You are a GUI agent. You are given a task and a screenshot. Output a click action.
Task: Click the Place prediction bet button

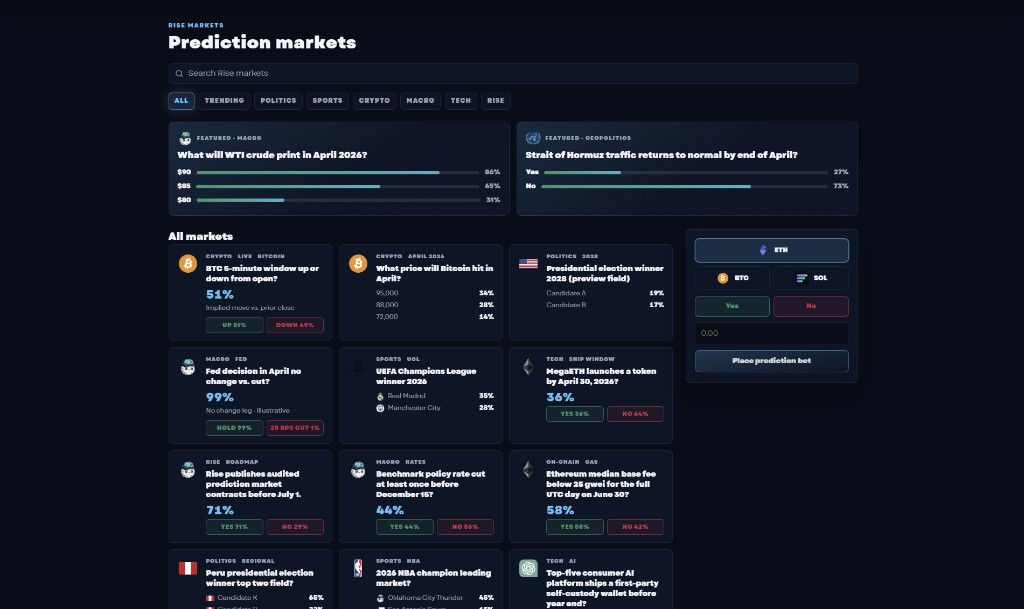coord(771,361)
